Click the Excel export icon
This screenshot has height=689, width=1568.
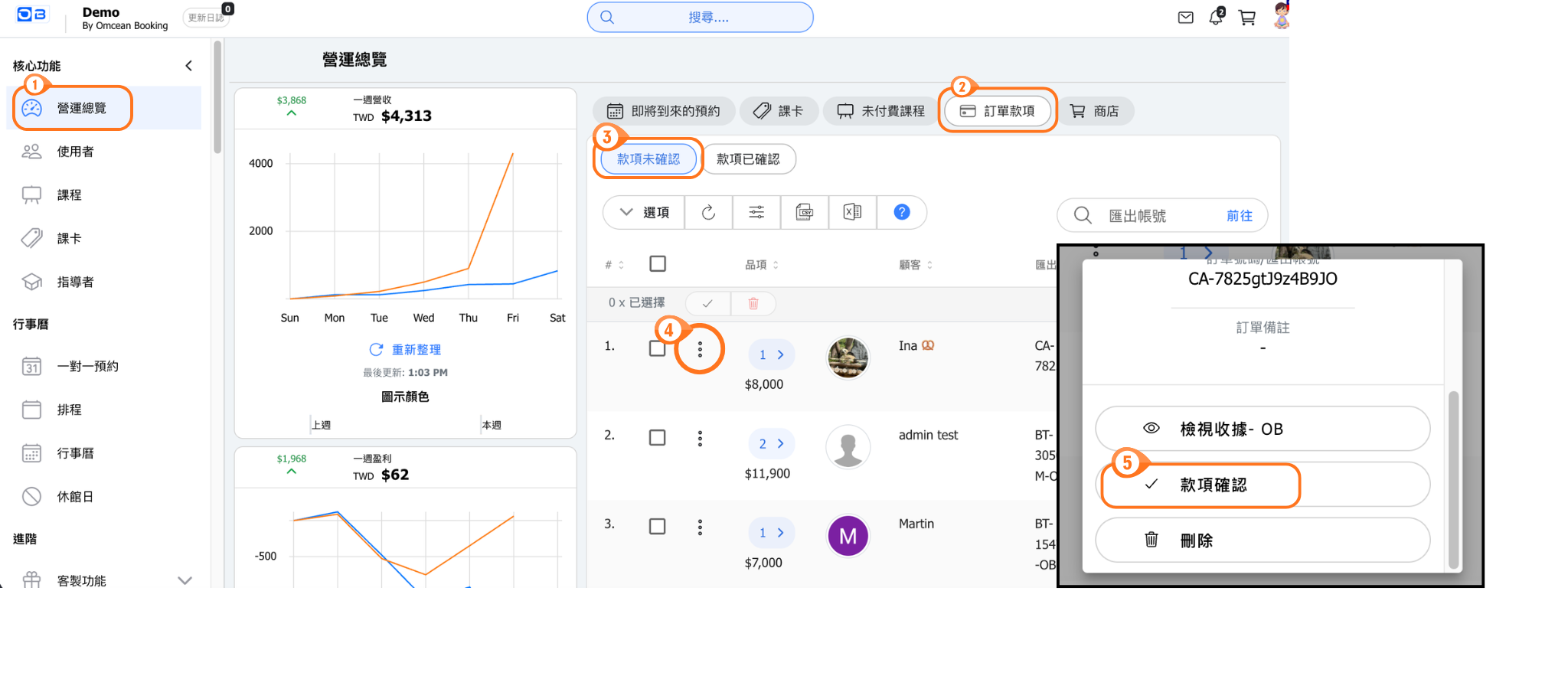pyautogui.click(x=852, y=213)
